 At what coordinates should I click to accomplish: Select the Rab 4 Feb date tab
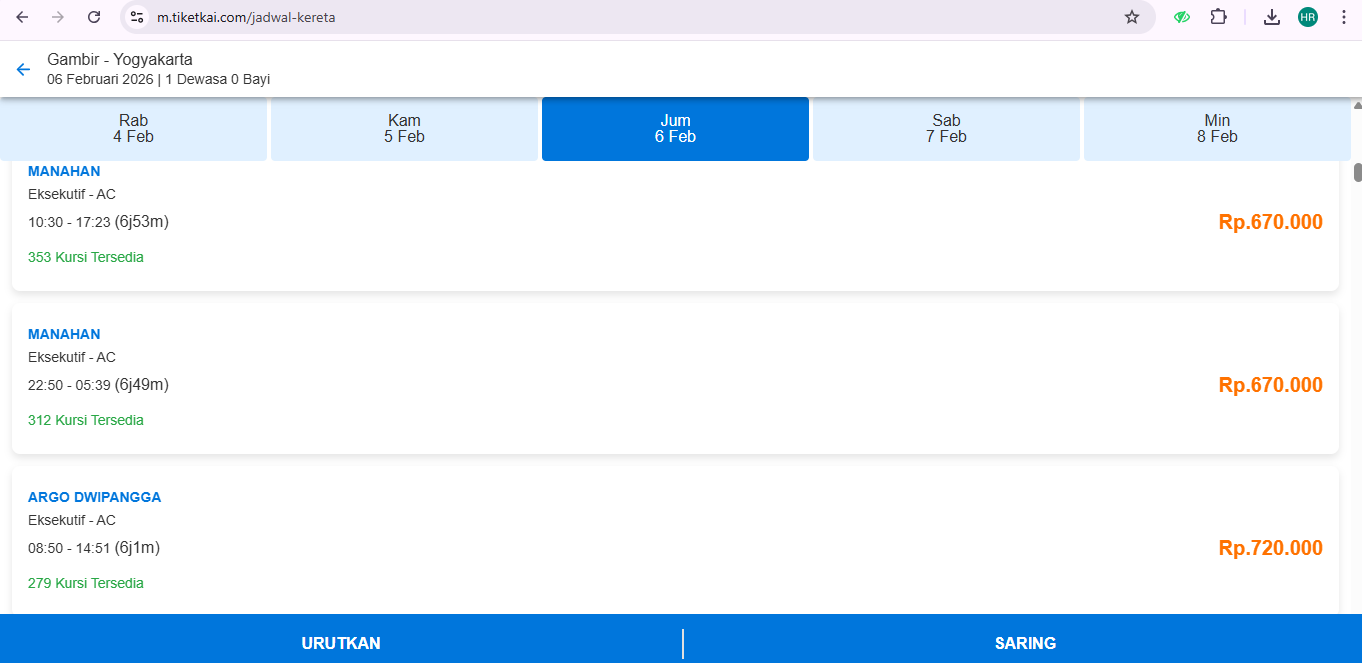pyautogui.click(x=133, y=129)
